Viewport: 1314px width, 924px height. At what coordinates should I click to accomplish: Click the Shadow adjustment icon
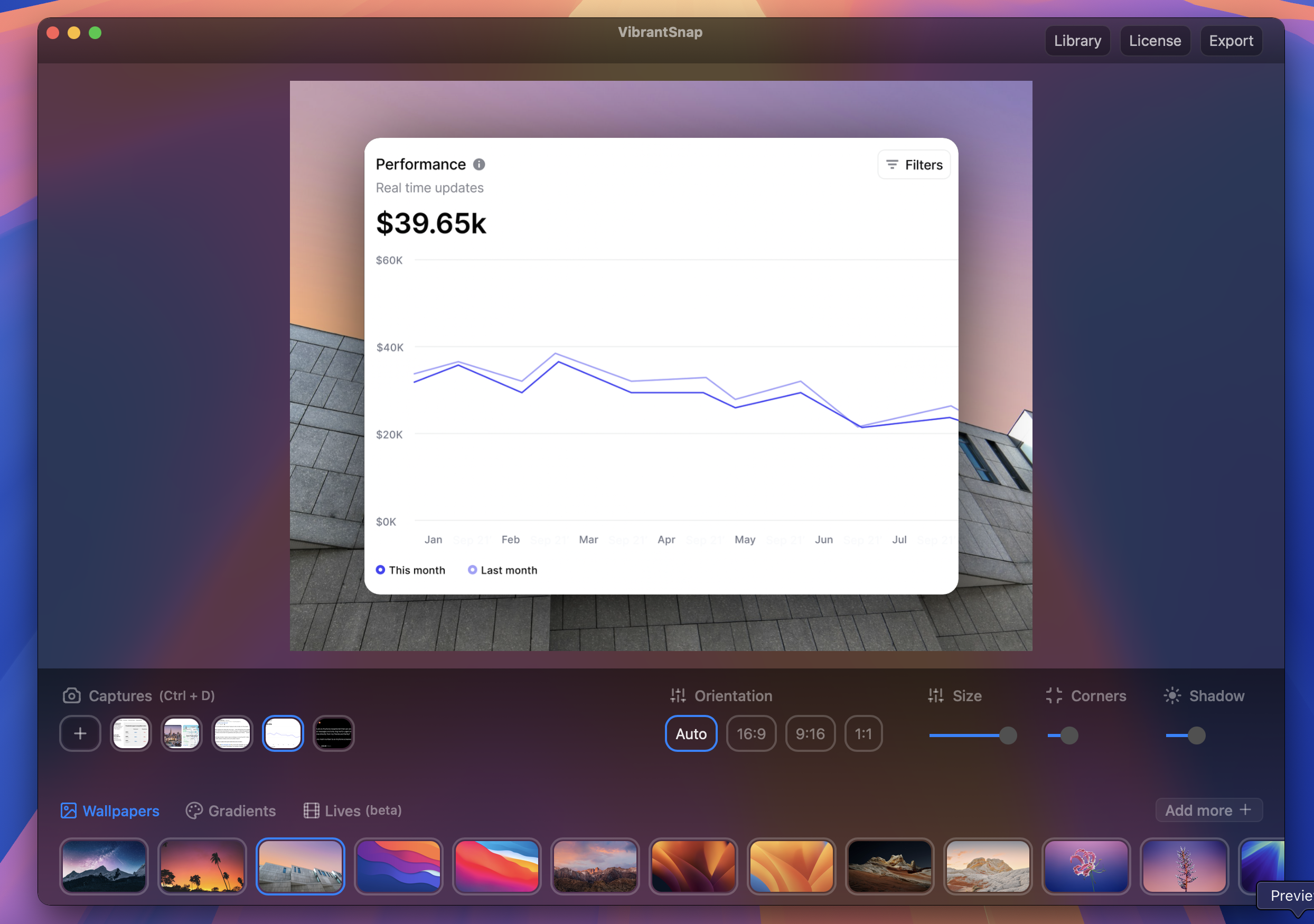pos(1173,695)
